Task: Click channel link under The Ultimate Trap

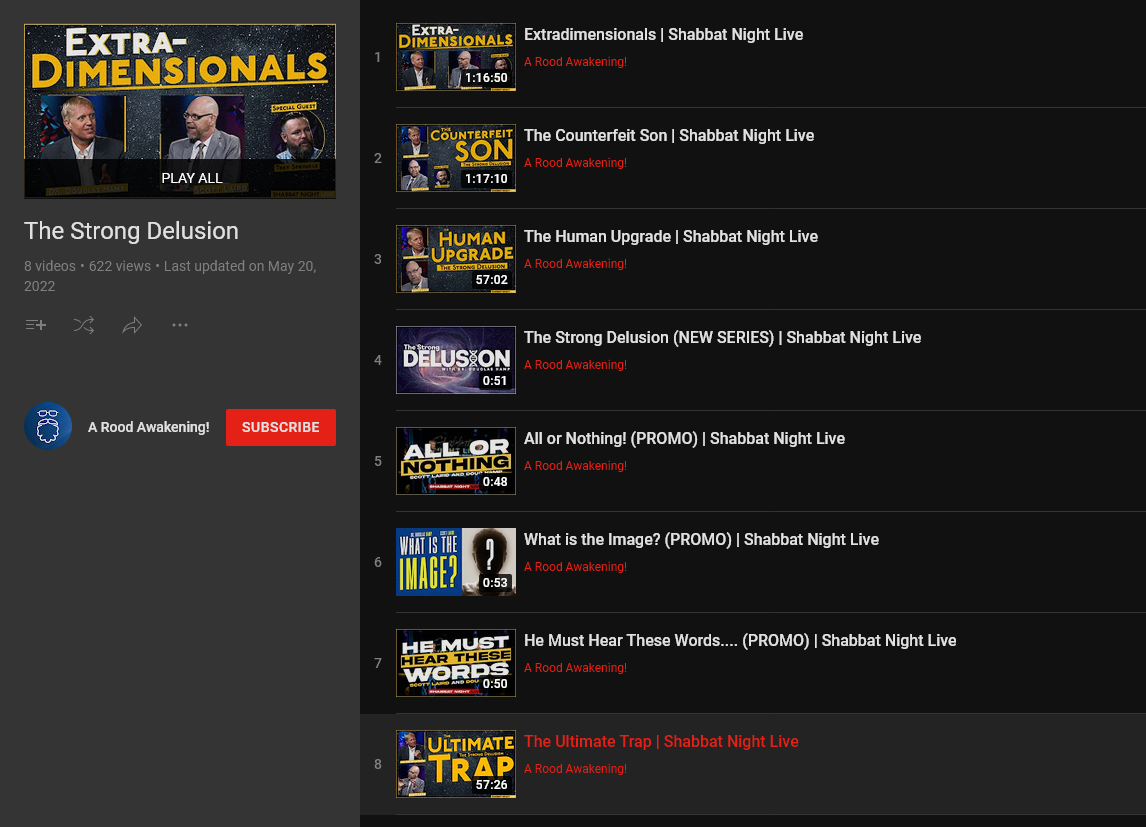Action: (x=575, y=769)
